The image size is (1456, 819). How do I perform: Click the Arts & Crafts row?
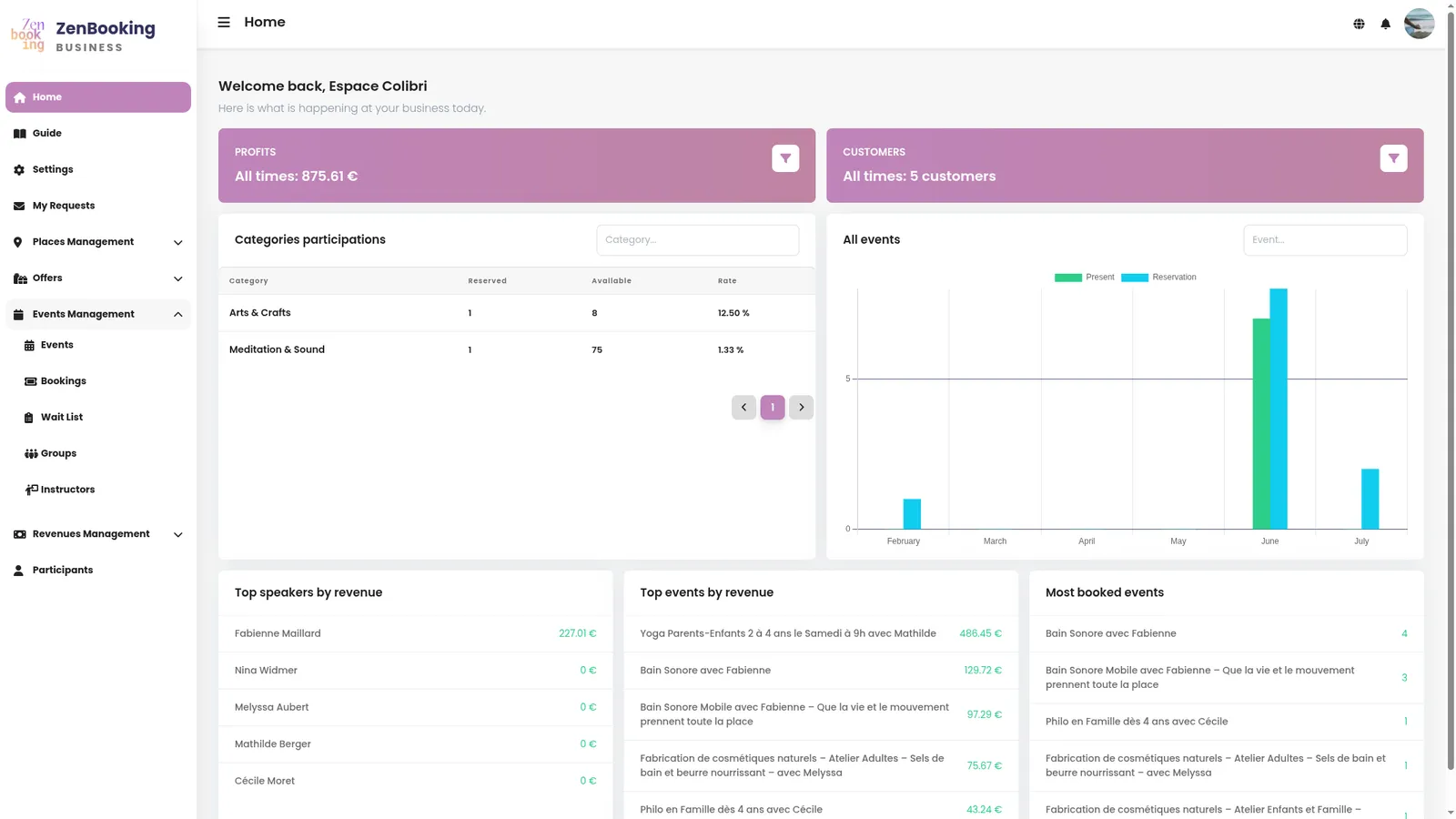(517, 313)
